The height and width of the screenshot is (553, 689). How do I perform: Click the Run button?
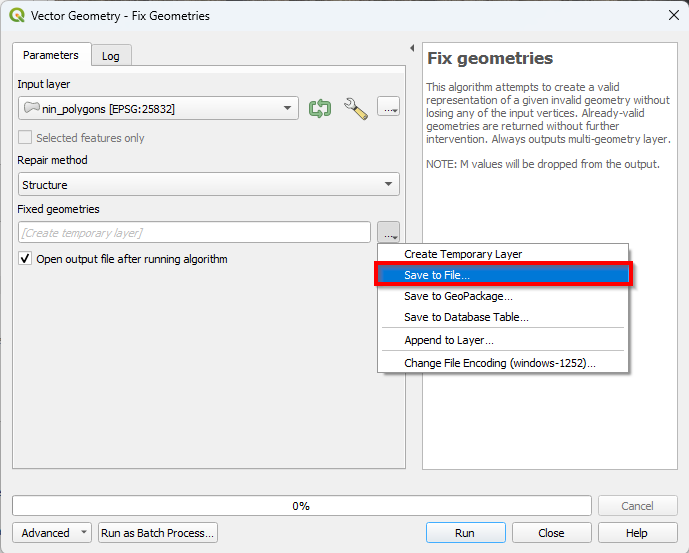pos(464,533)
